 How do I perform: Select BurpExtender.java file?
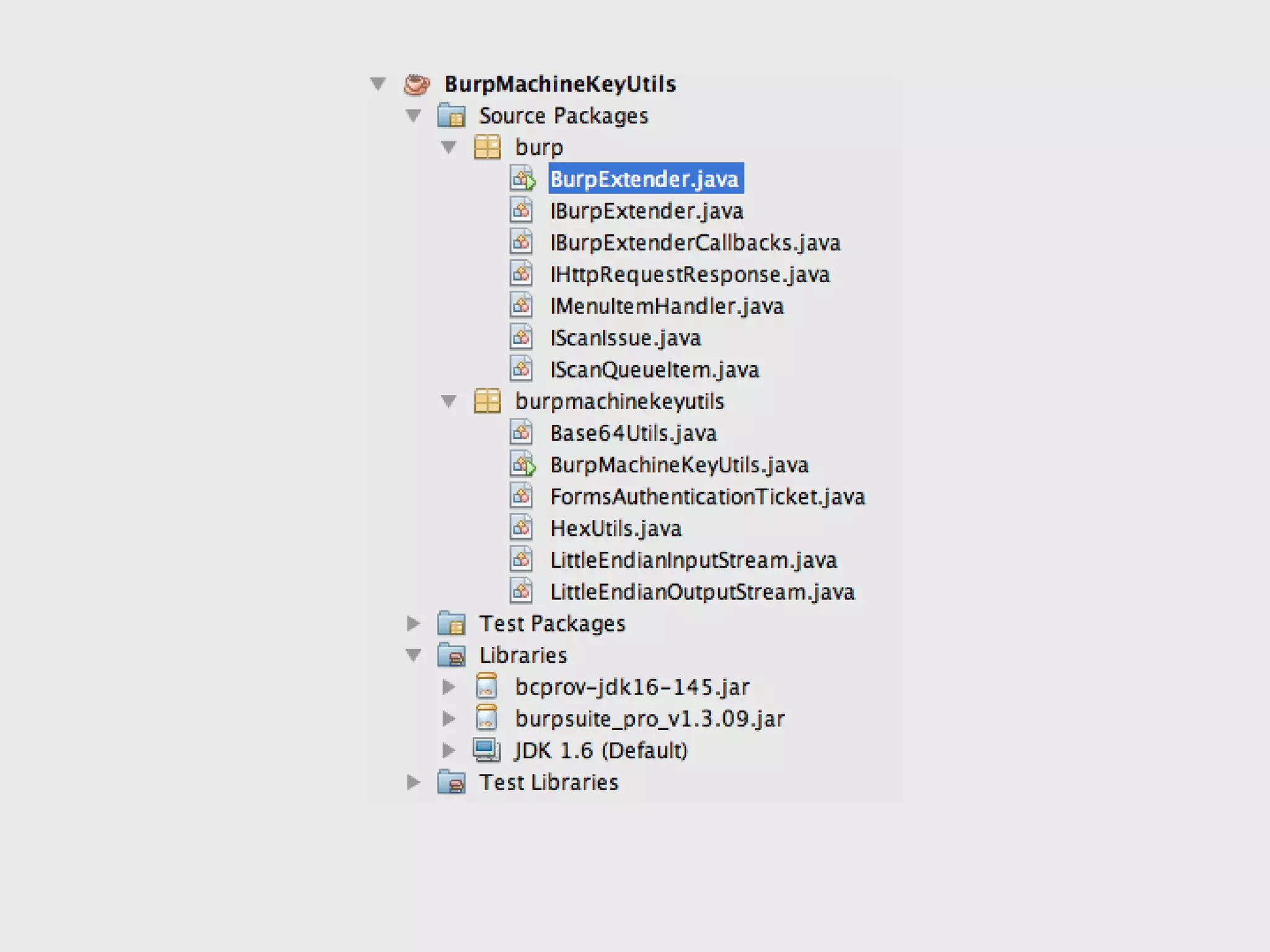point(645,179)
